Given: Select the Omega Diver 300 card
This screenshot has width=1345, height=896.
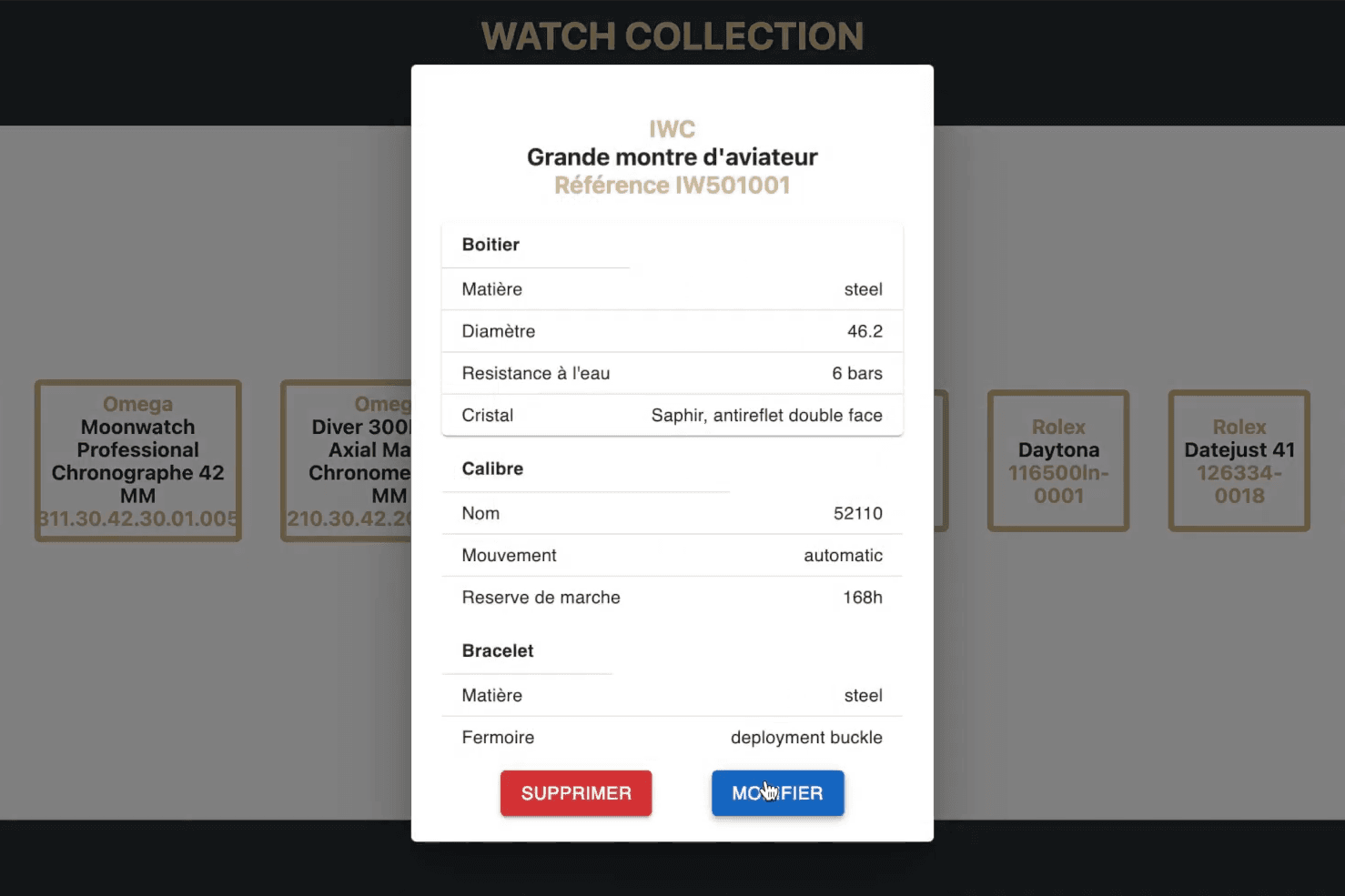Looking at the screenshot, I should (x=347, y=460).
